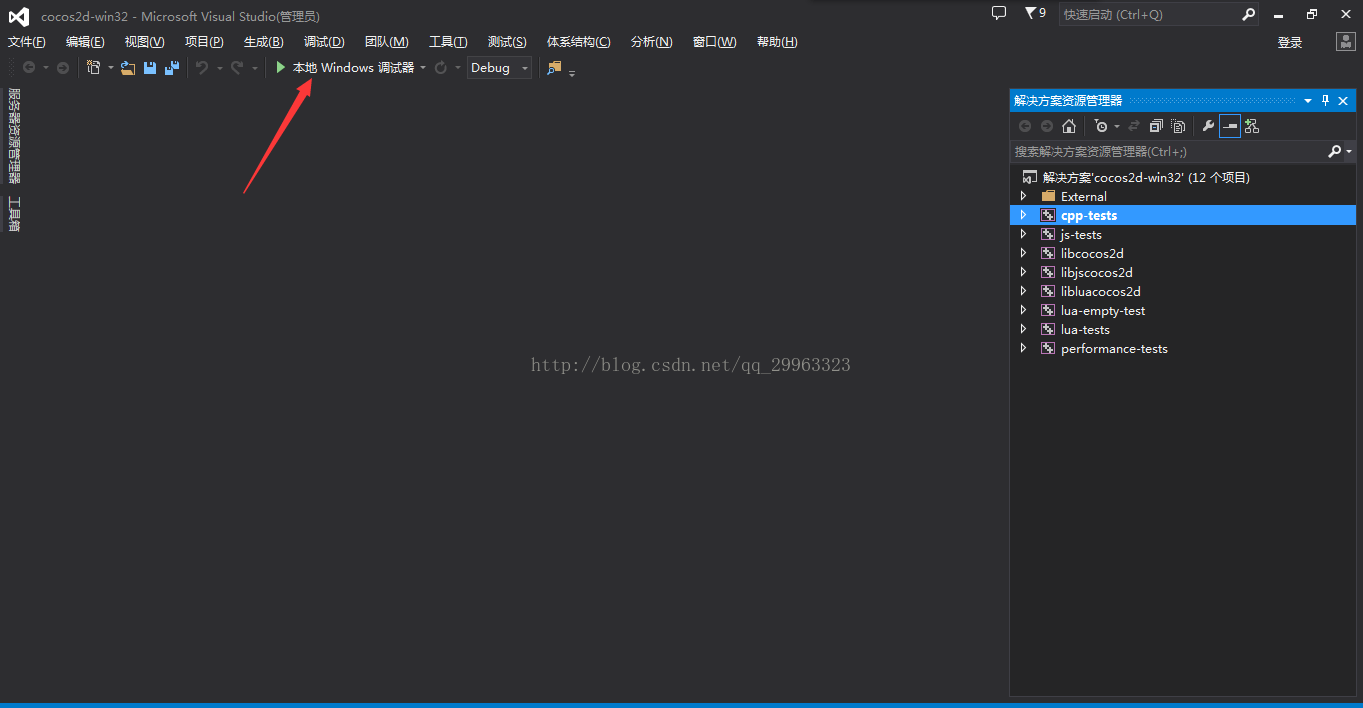1363x708 pixels.
Task: Open the debug target dropdown arrow
Action: pyautogui.click(x=423, y=68)
